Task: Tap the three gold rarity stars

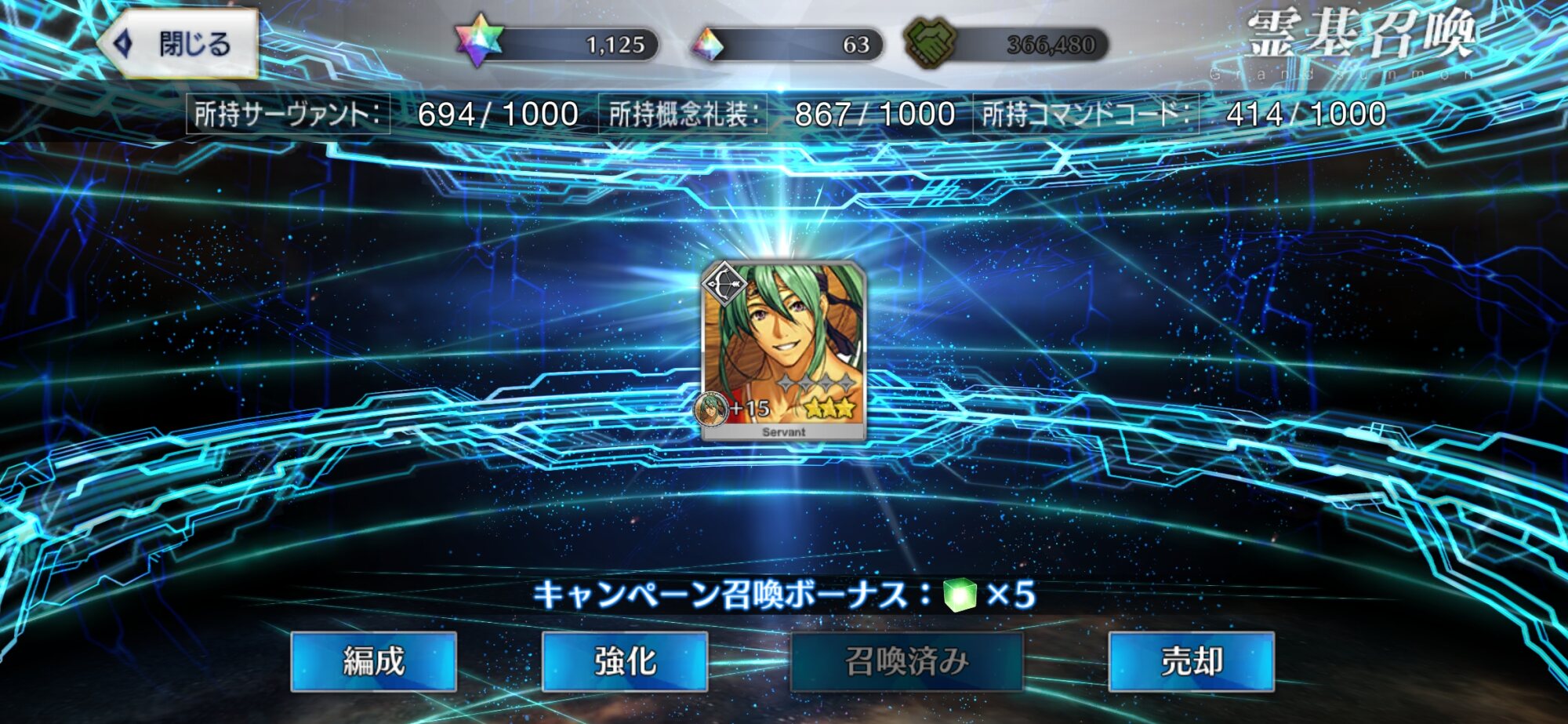Action: [x=829, y=408]
